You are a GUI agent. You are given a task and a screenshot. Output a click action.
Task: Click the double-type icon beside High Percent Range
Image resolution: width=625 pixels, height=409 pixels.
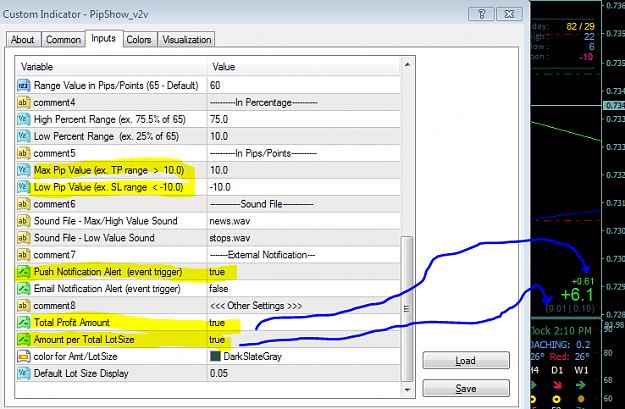(x=24, y=119)
